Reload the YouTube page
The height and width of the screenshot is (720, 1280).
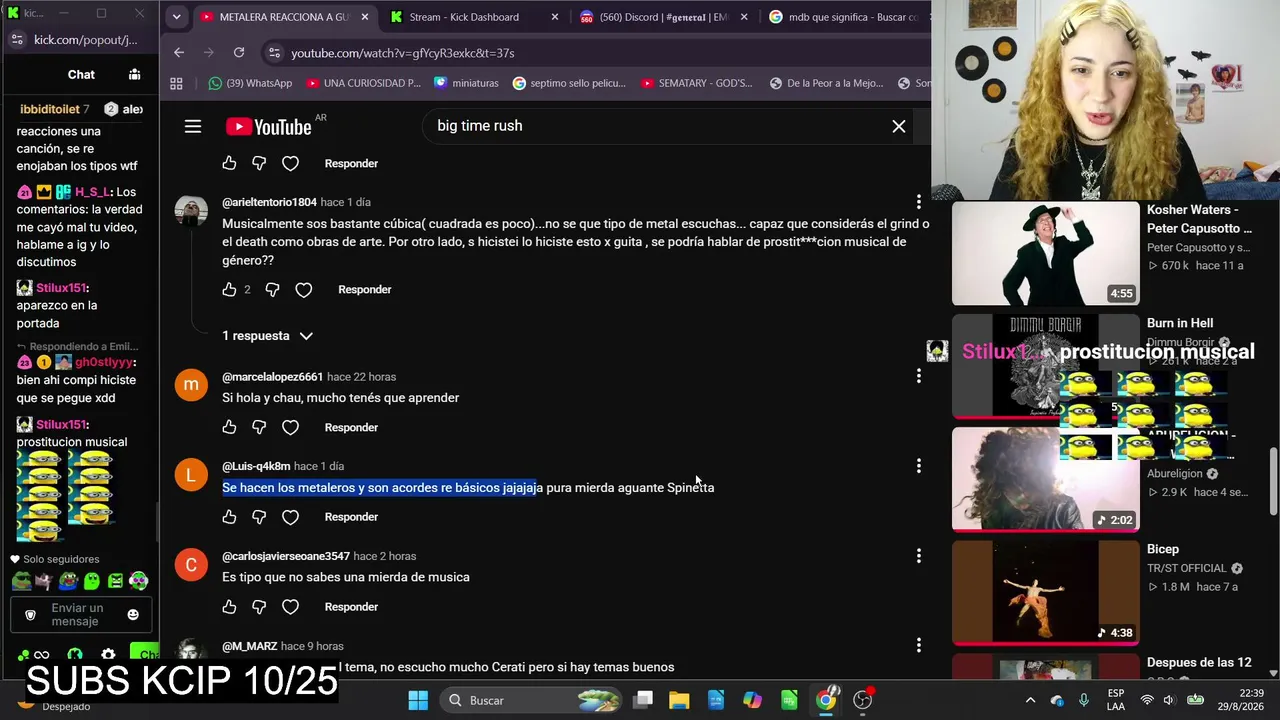(239, 52)
